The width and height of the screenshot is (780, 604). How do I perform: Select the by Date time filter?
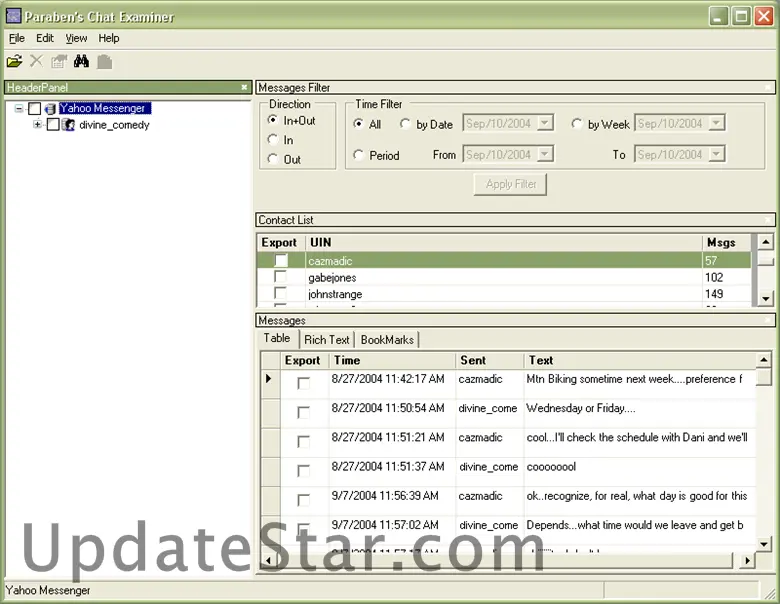click(x=405, y=124)
